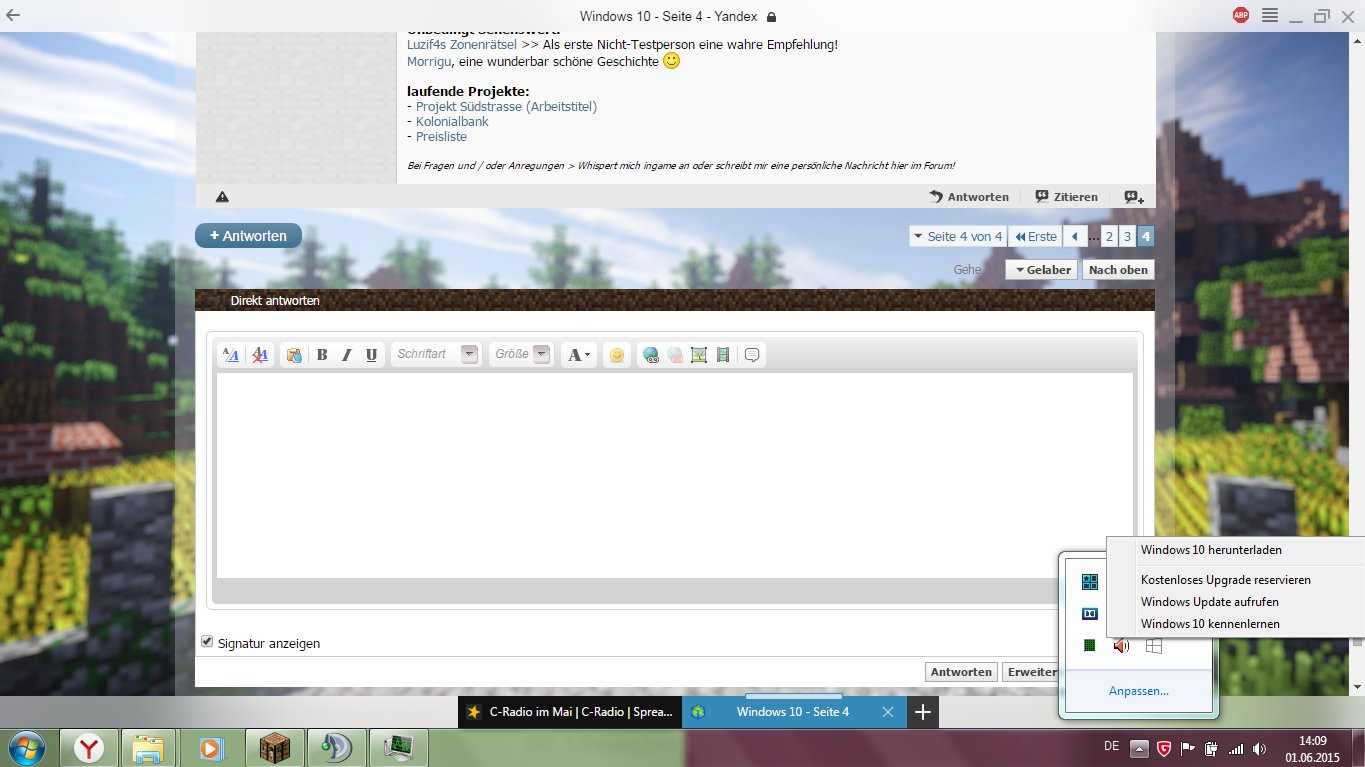1365x767 pixels.
Task: Open the Yandex browser hamburger menu
Action: tap(1270, 16)
